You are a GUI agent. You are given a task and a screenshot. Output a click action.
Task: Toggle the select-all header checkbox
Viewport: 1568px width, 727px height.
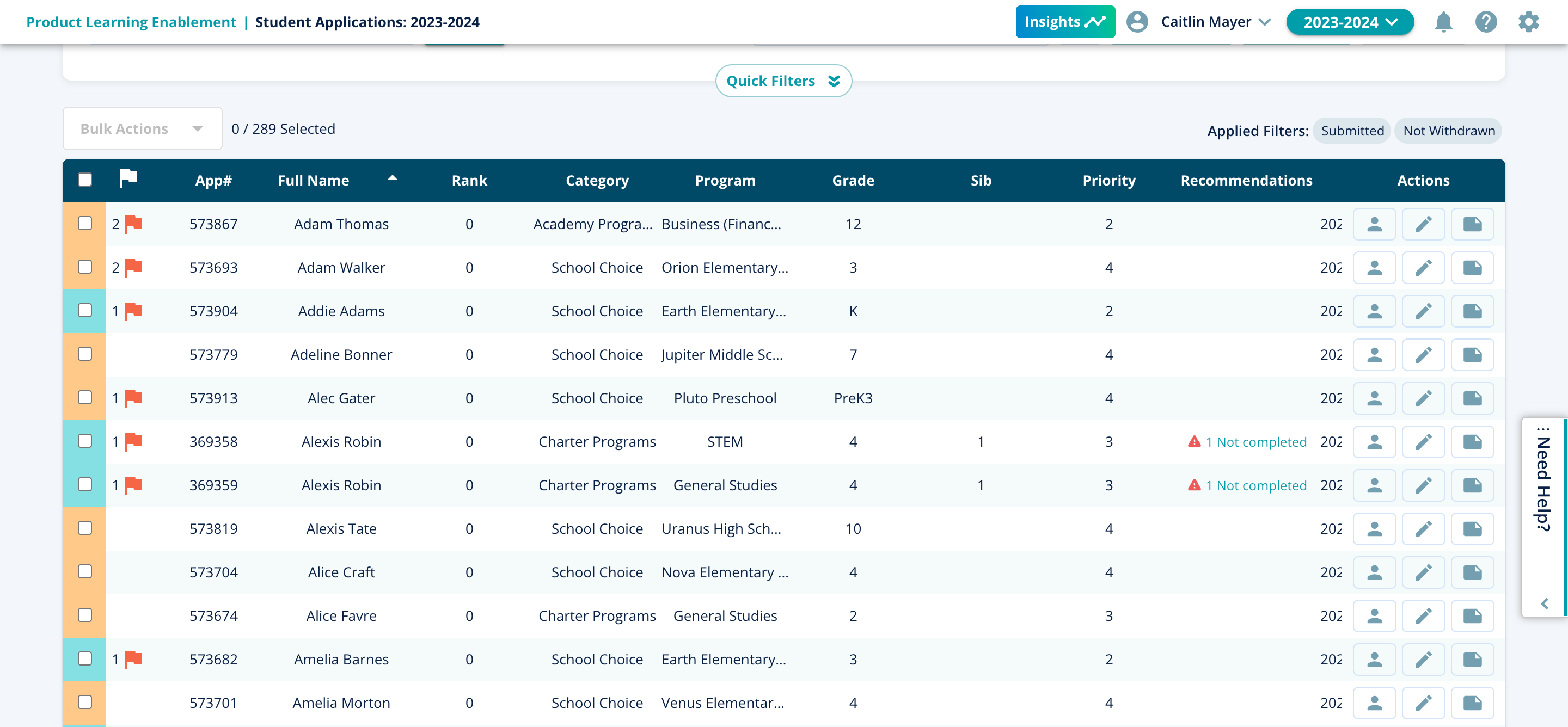click(85, 180)
